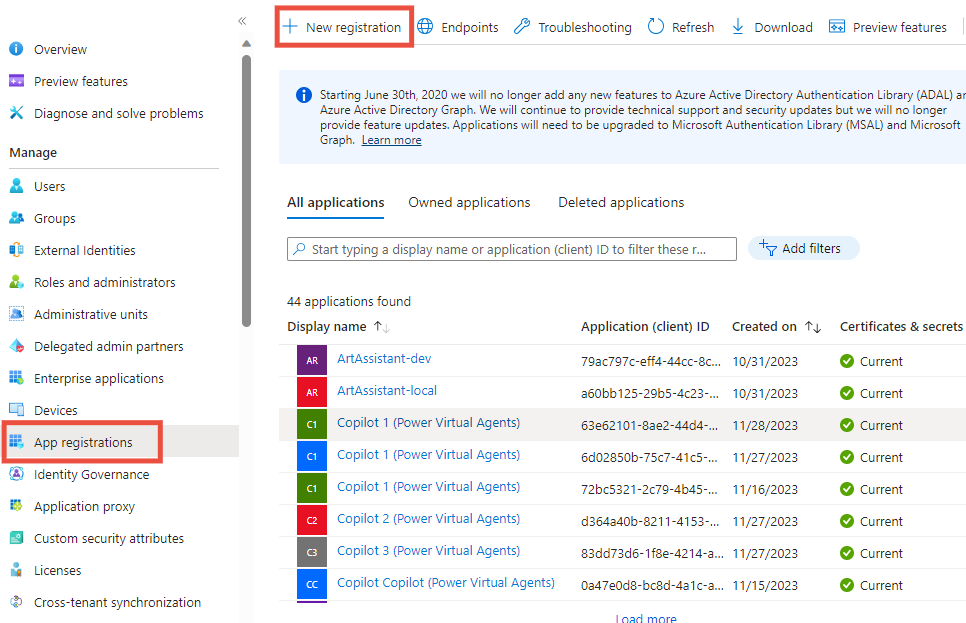Open ArtAssistant-dev application
The width and height of the screenshot is (966, 623).
point(384,359)
